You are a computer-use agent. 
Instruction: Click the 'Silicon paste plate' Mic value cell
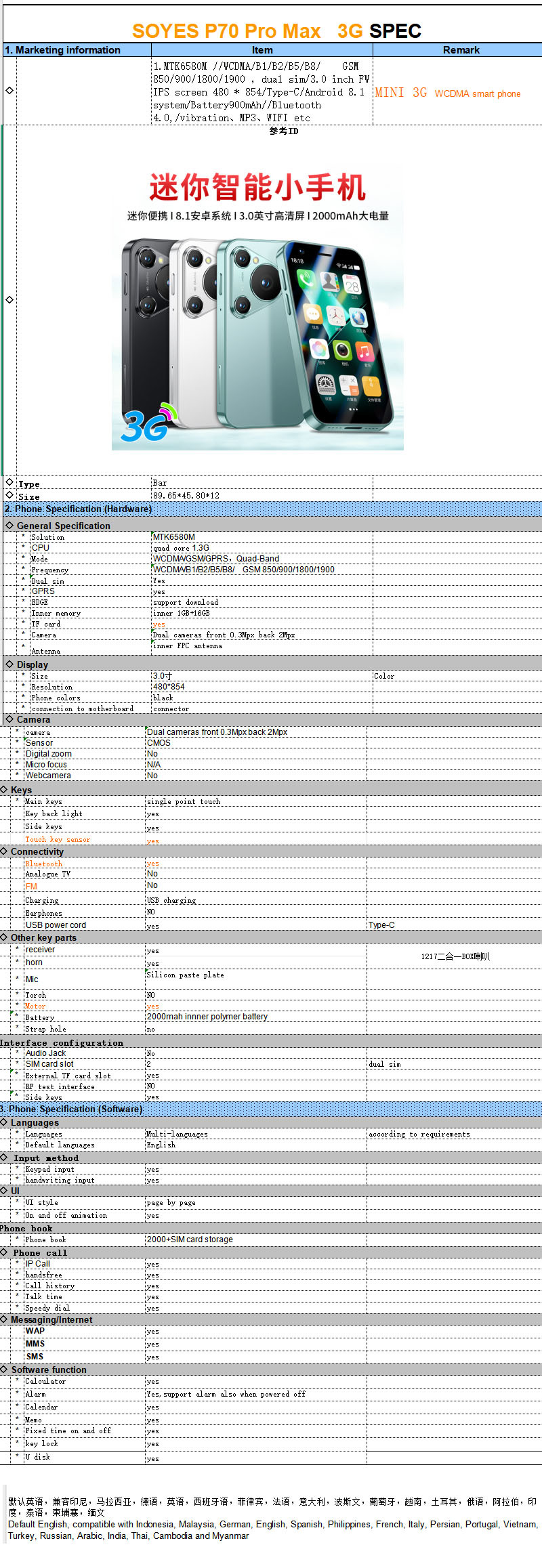[256, 979]
